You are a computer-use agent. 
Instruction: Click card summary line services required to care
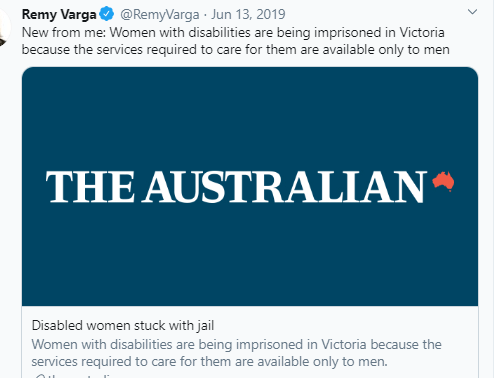pos(210,361)
